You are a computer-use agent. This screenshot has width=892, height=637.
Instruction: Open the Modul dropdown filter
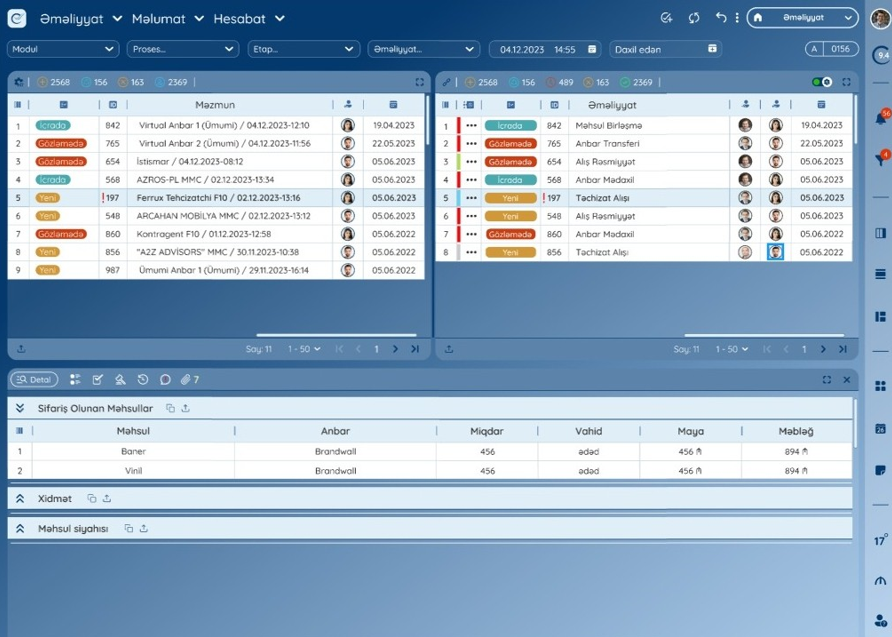point(62,49)
